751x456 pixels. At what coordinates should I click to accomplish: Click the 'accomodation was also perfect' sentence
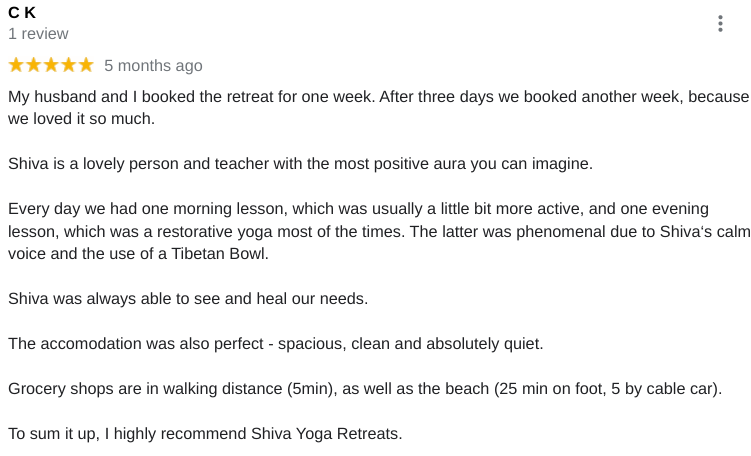(x=276, y=343)
